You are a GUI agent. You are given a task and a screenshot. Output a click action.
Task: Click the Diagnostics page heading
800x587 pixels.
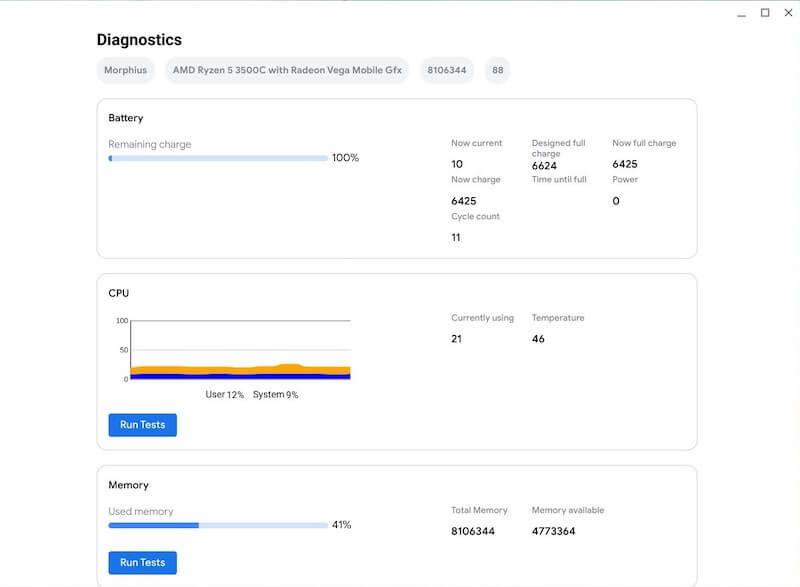[x=139, y=40]
